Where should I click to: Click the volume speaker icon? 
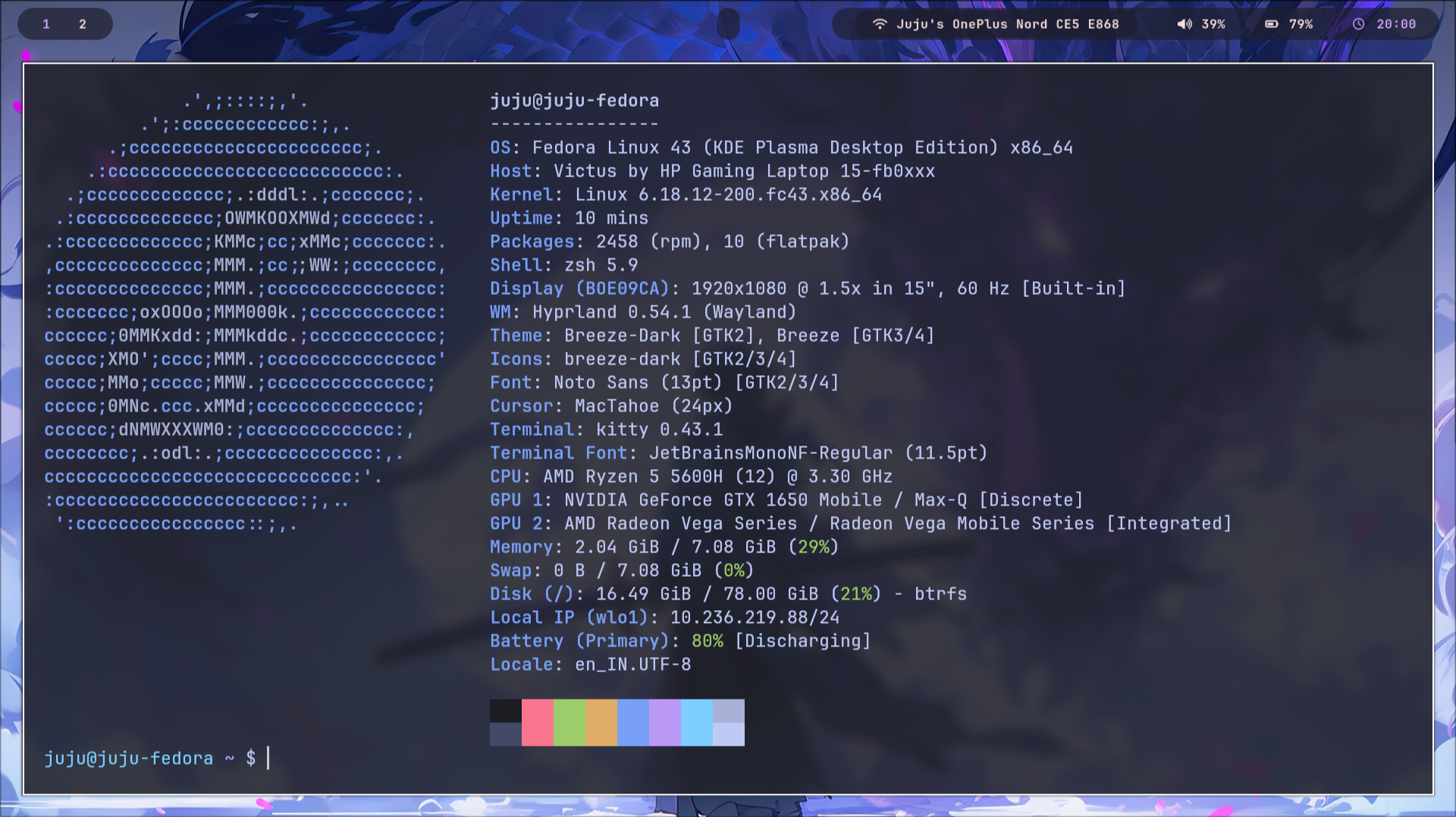pos(1184,24)
